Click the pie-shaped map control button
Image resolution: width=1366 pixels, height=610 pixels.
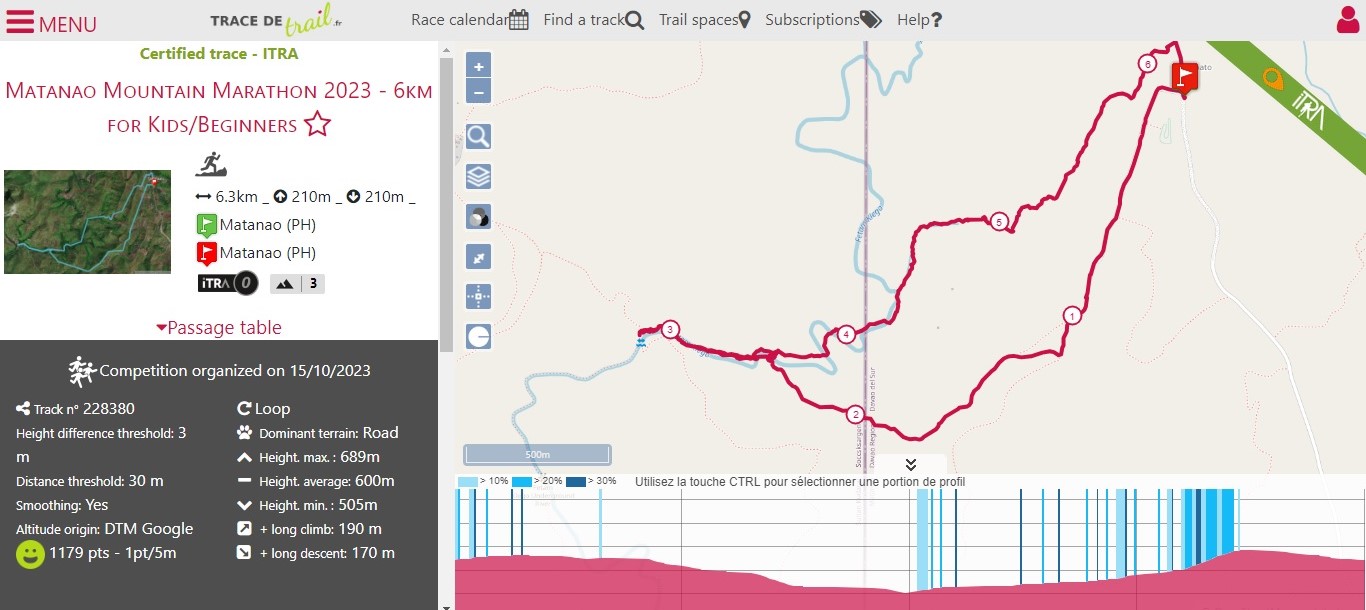(479, 337)
